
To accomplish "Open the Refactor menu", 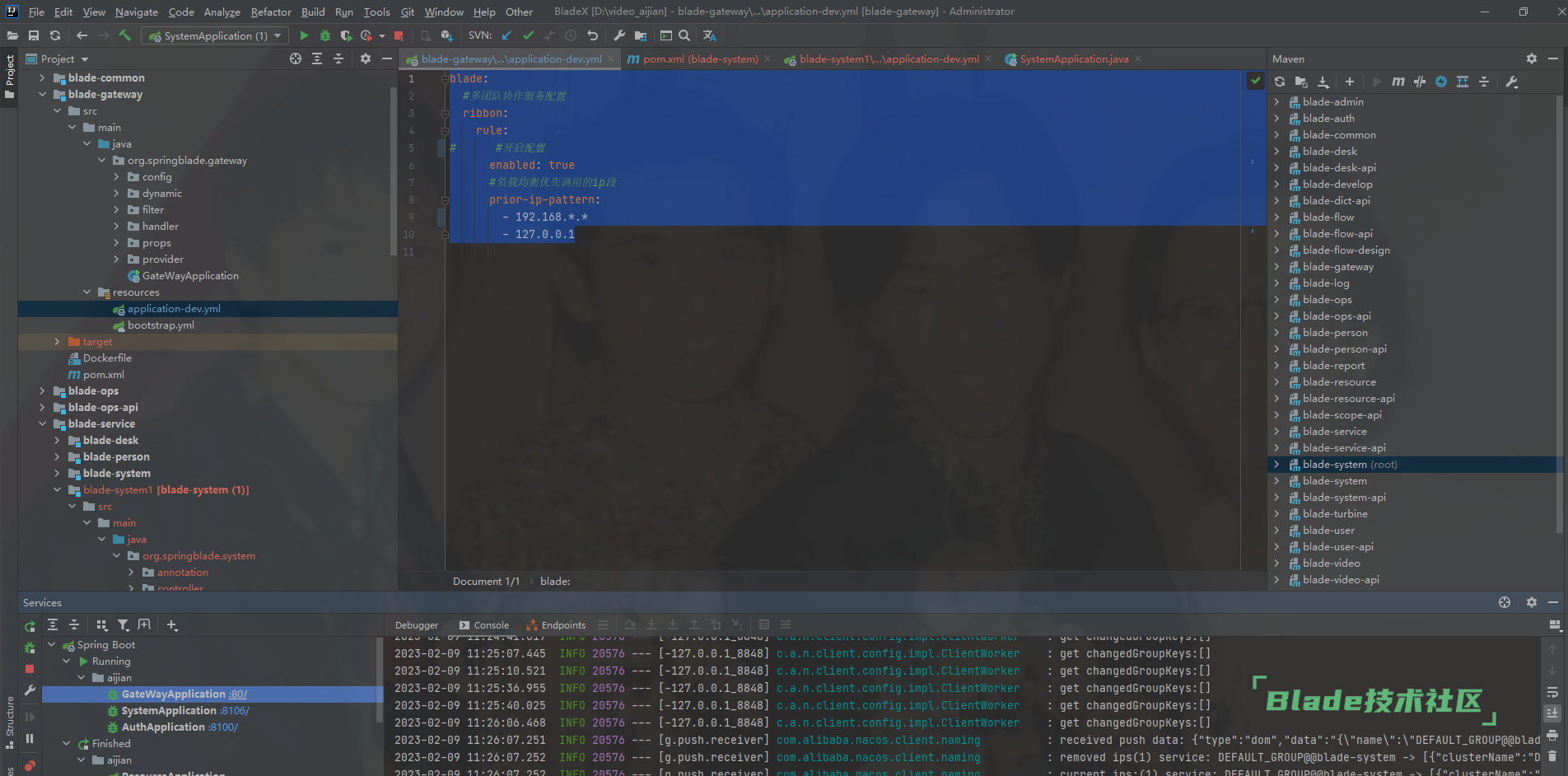I will pos(271,12).
